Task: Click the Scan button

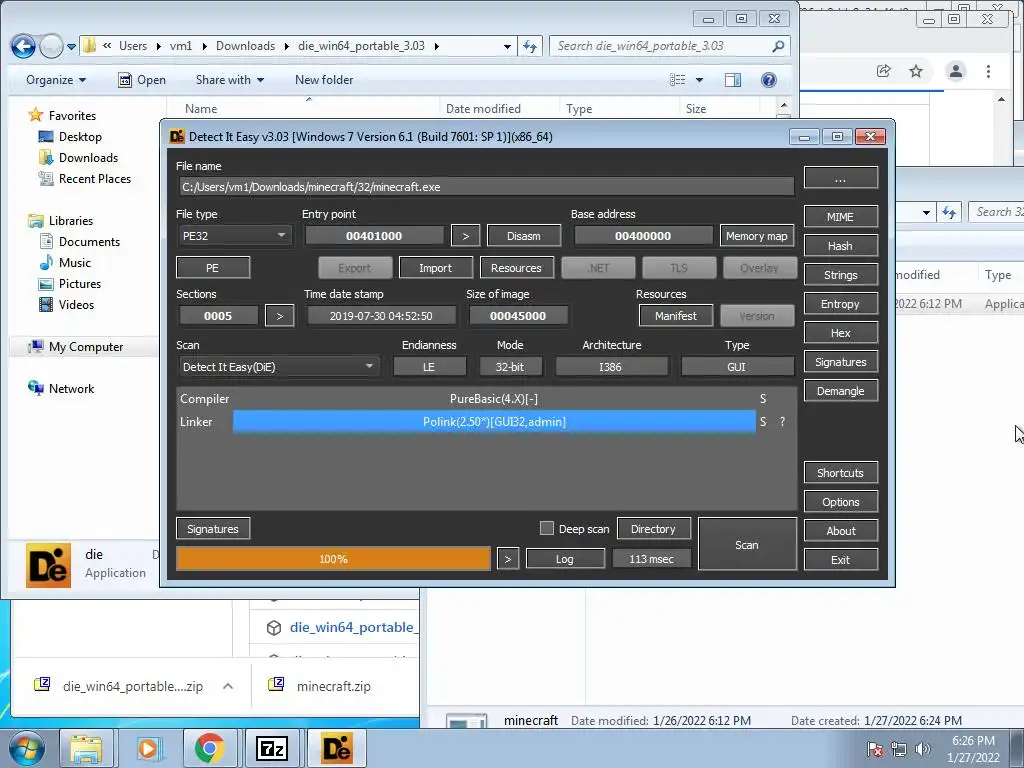Action: tap(747, 545)
